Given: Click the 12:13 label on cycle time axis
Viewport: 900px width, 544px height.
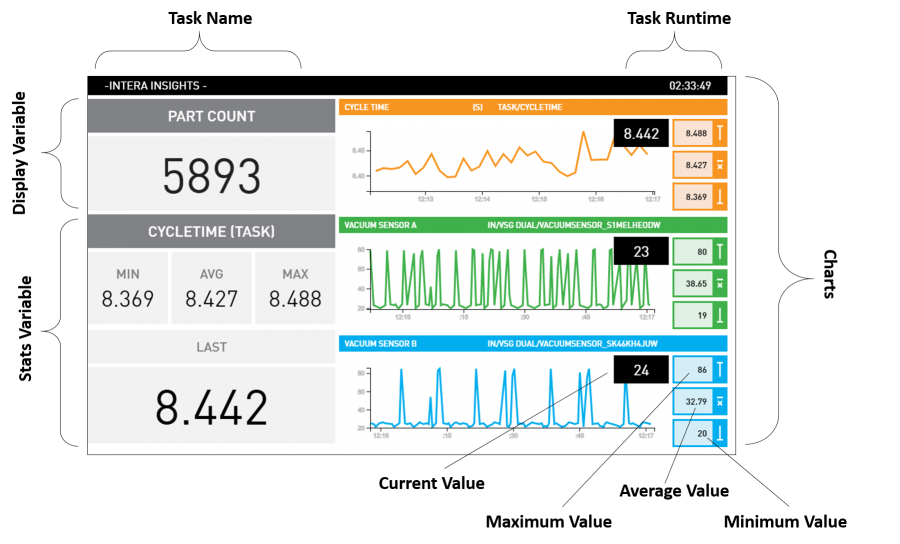Looking at the screenshot, I should tap(425, 199).
